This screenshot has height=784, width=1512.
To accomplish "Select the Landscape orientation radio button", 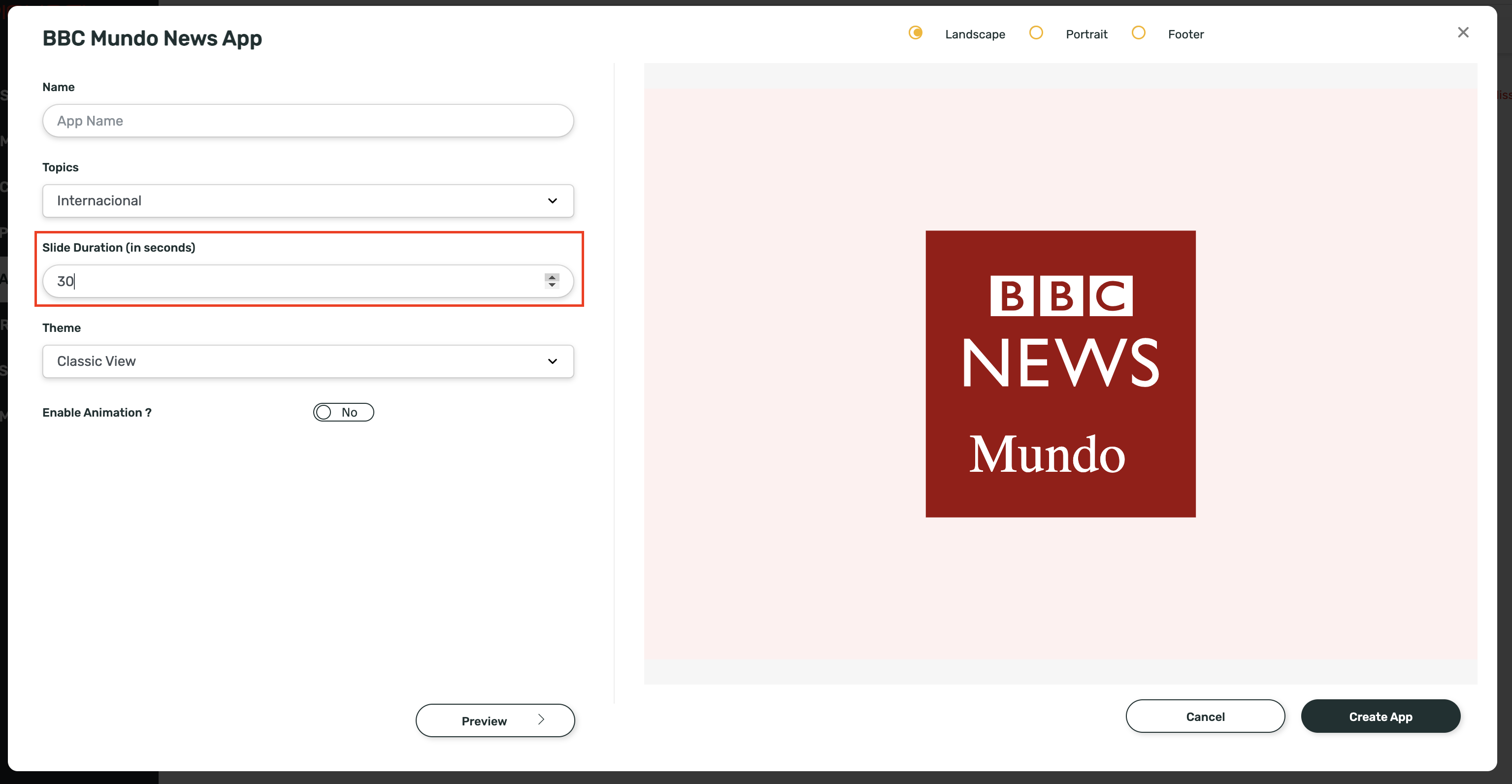I will point(916,33).
